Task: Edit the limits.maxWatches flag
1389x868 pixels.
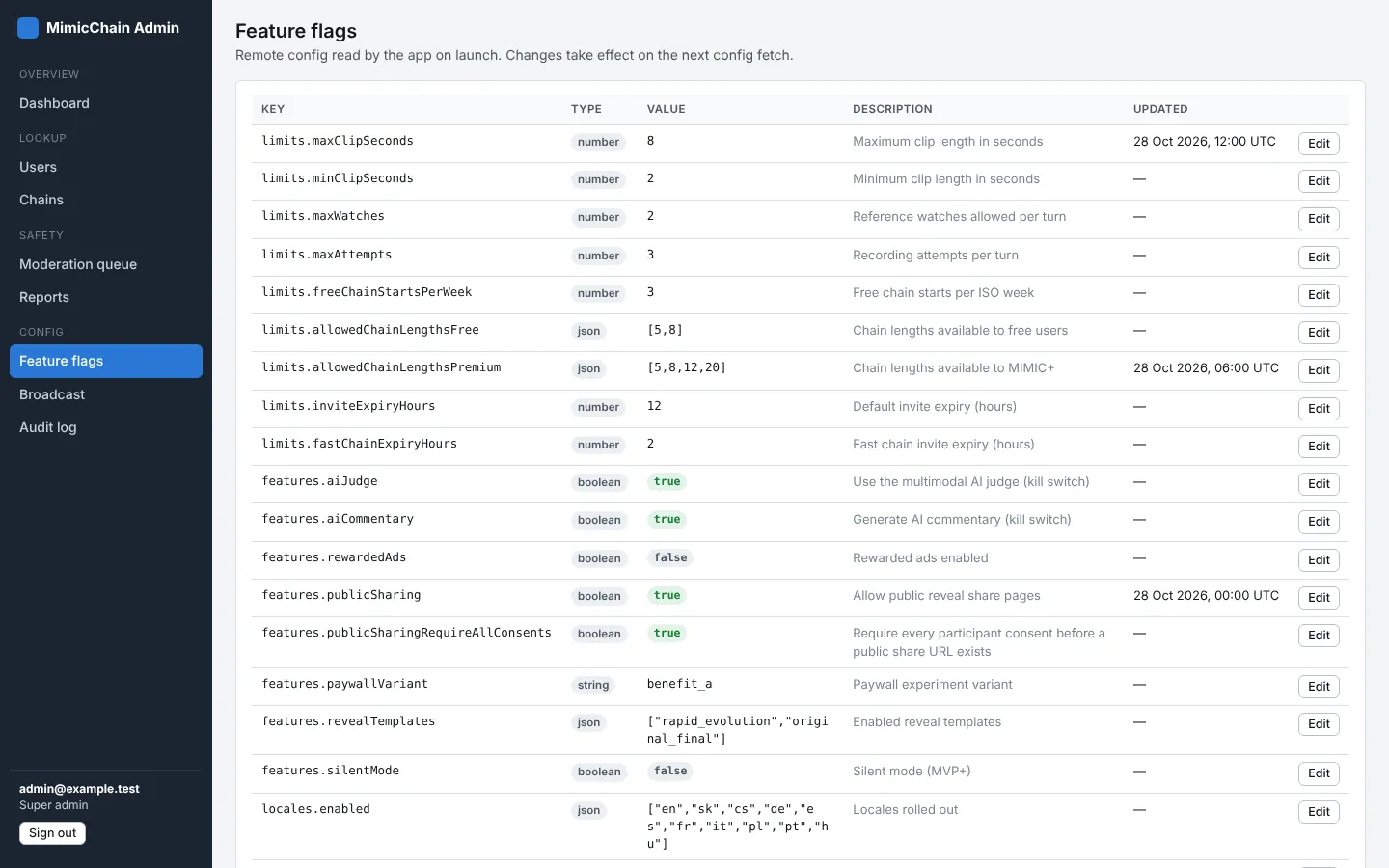Action: (1319, 219)
